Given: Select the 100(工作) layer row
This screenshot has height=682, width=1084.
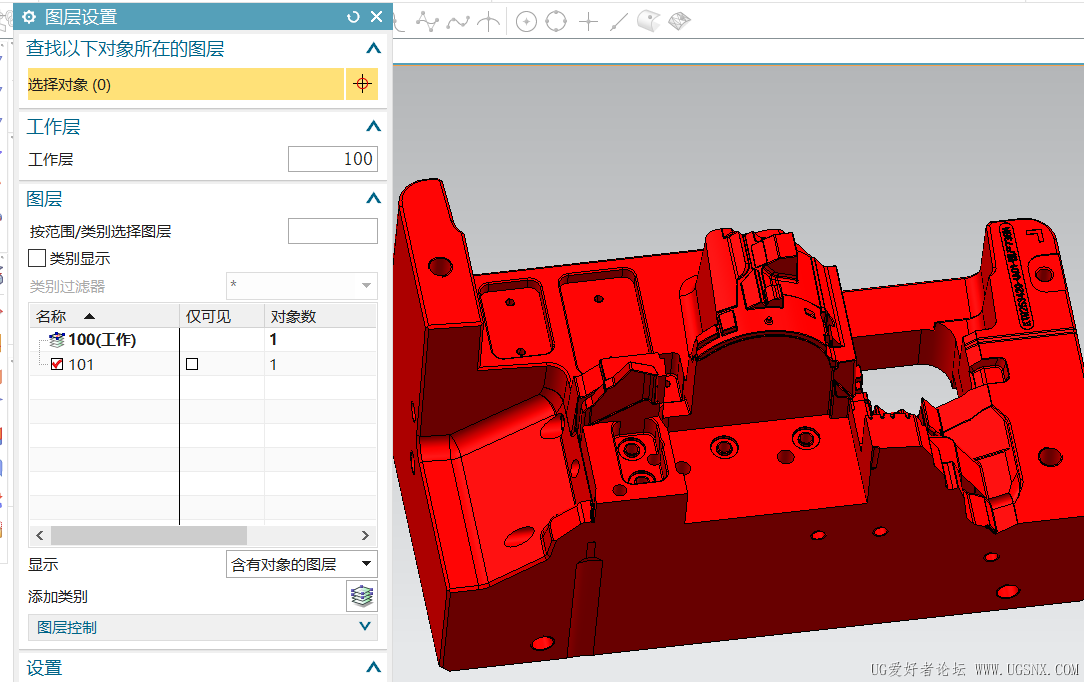Looking at the screenshot, I should 102,340.
